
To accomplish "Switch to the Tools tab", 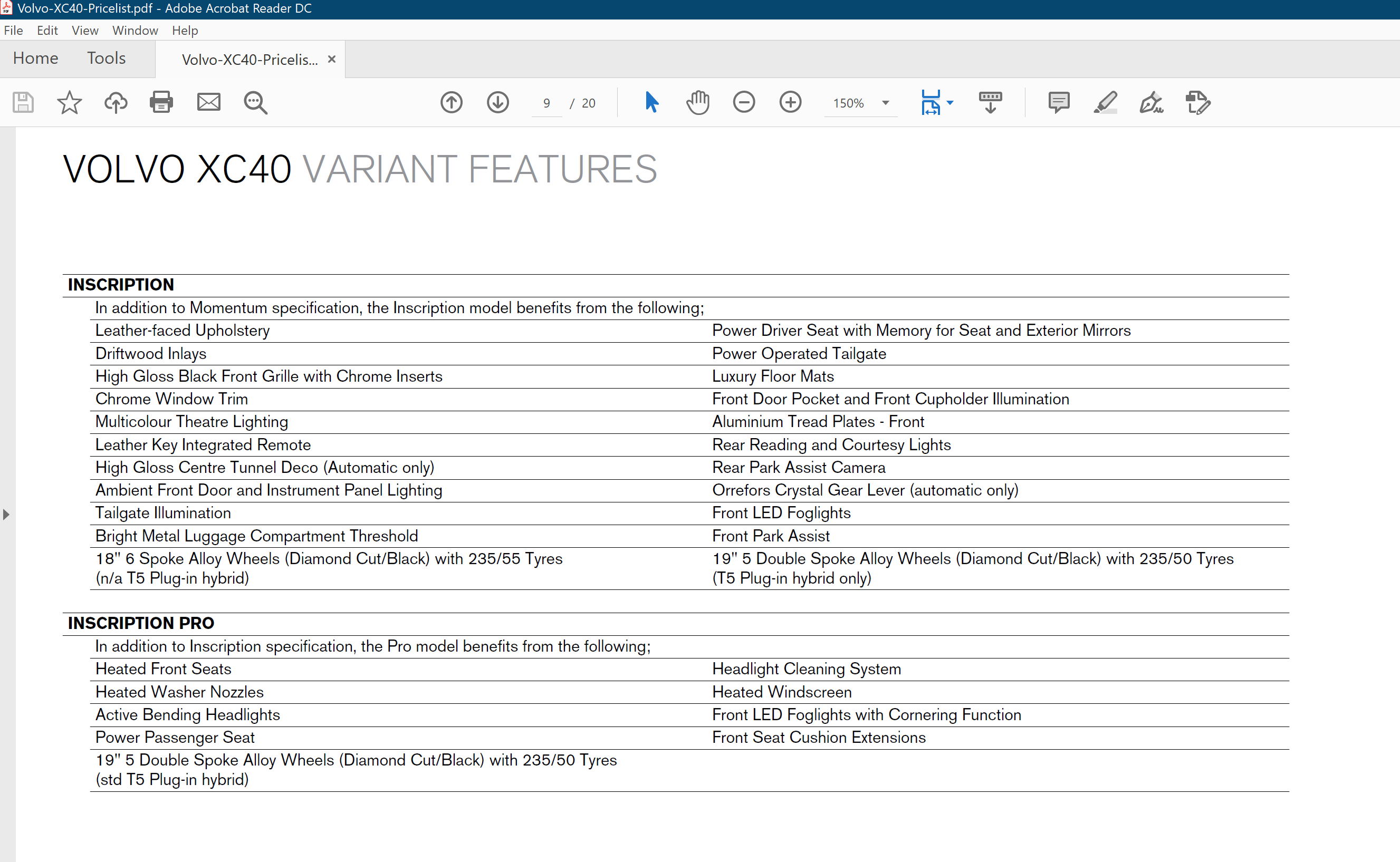I will 106,58.
